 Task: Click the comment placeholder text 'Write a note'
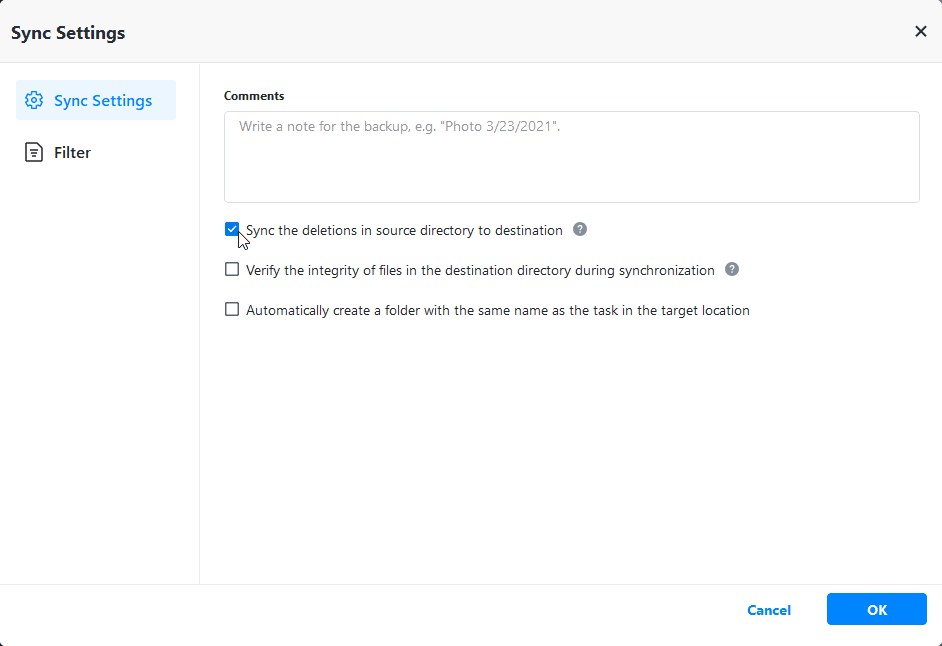click(399, 128)
